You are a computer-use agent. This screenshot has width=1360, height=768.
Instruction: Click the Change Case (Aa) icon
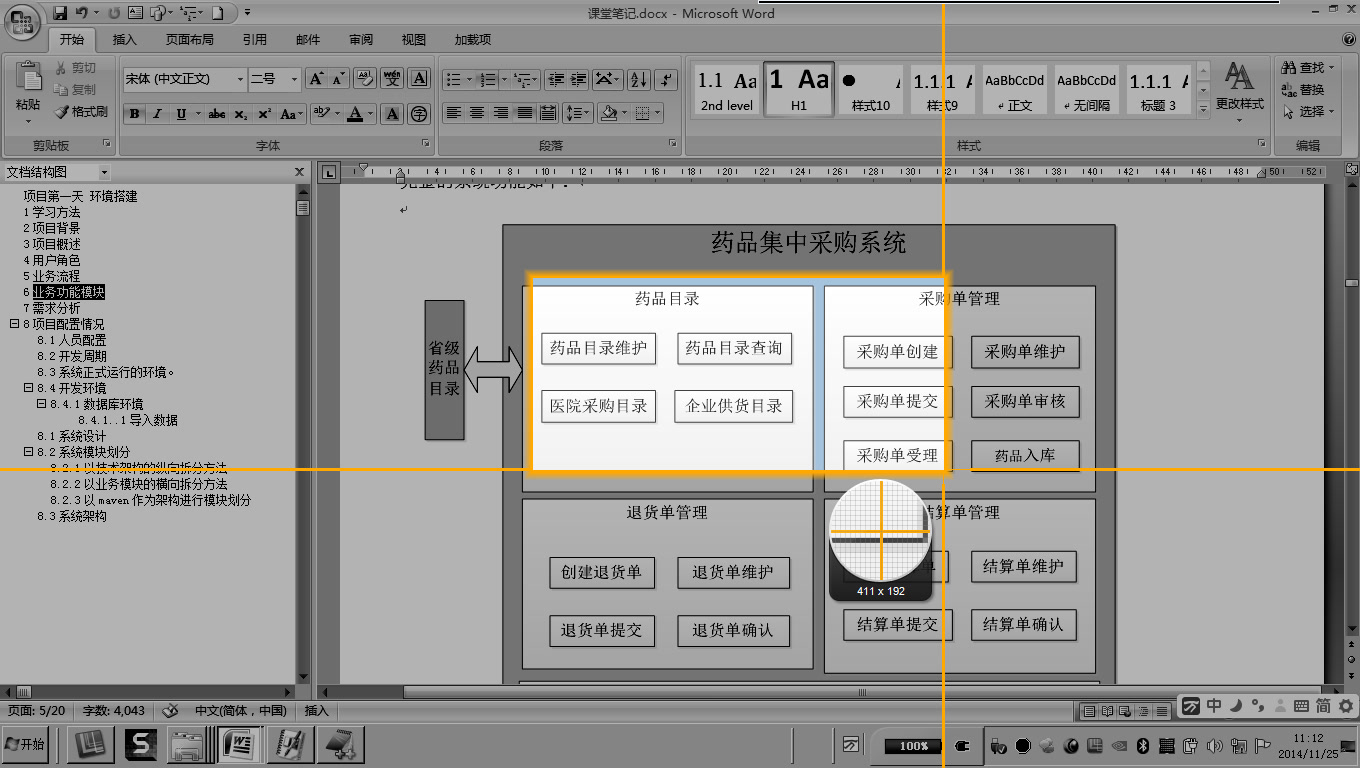292,114
